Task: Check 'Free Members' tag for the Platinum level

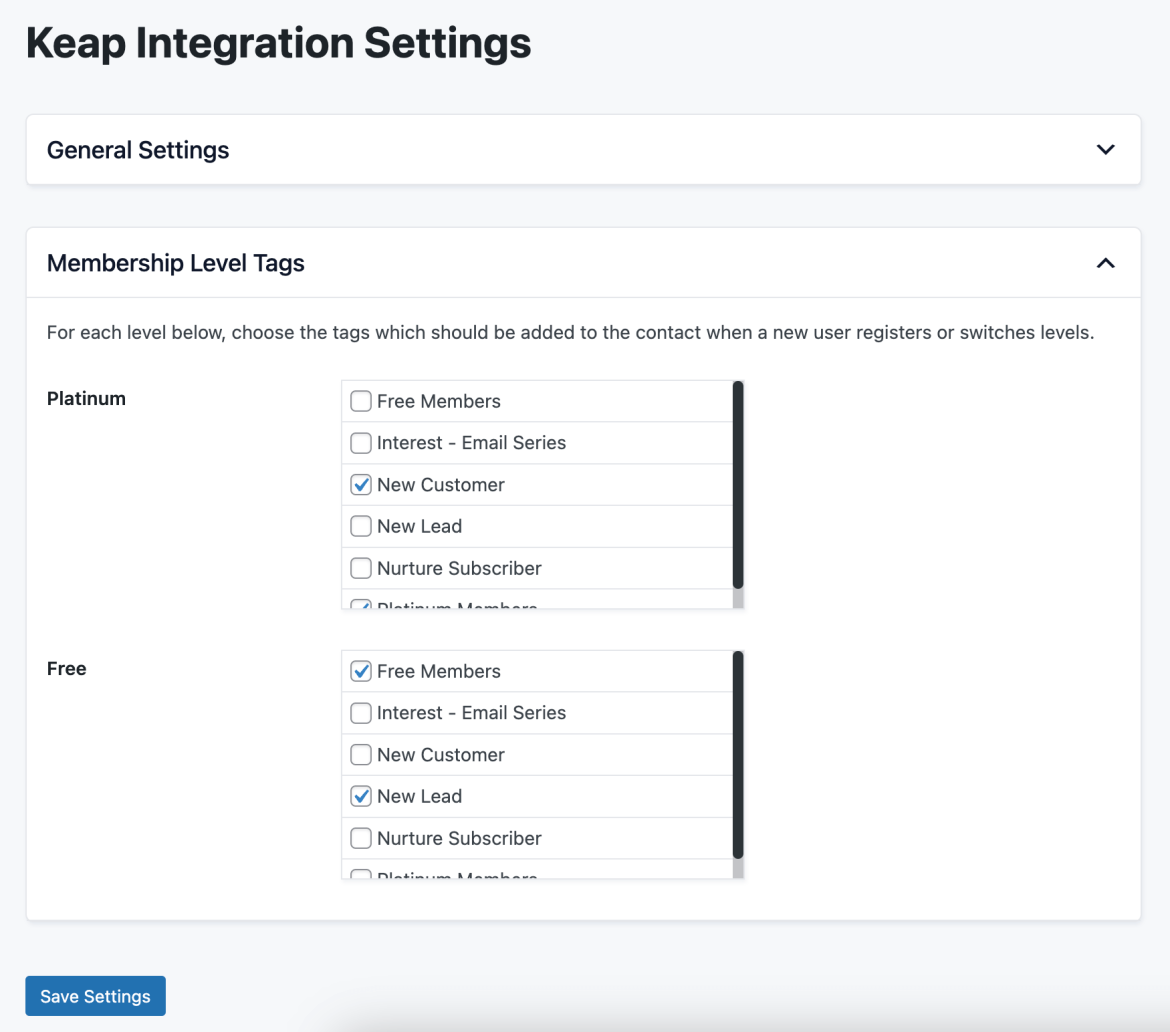Action: click(x=361, y=400)
